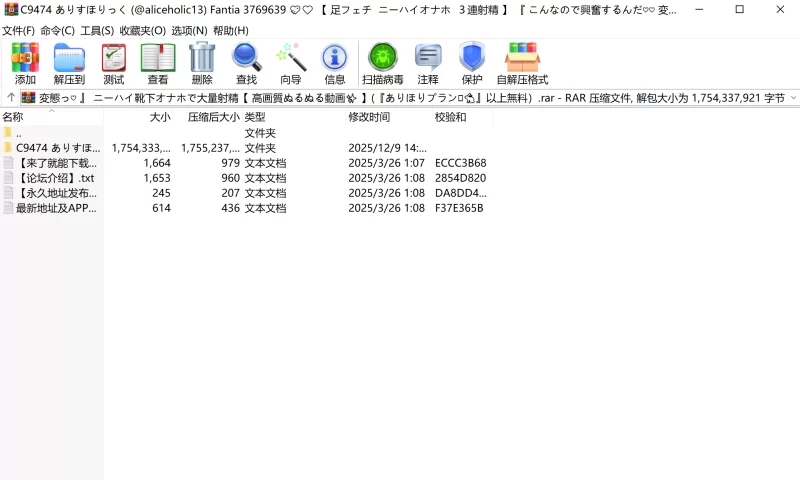Click the file icon of 【论坛介绍】.txt

coord(8,178)
